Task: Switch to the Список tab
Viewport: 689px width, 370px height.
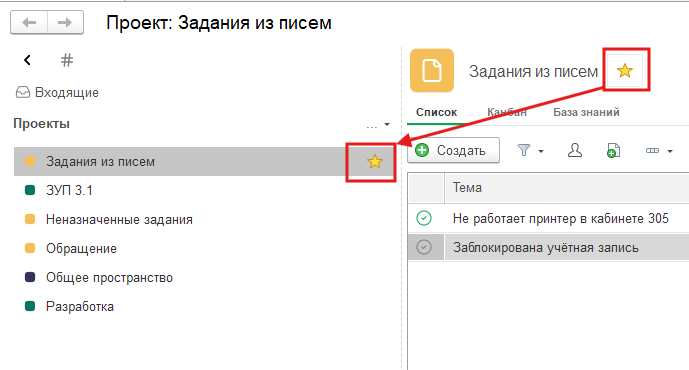Action: pyautogui.click(x=436, y=112)
